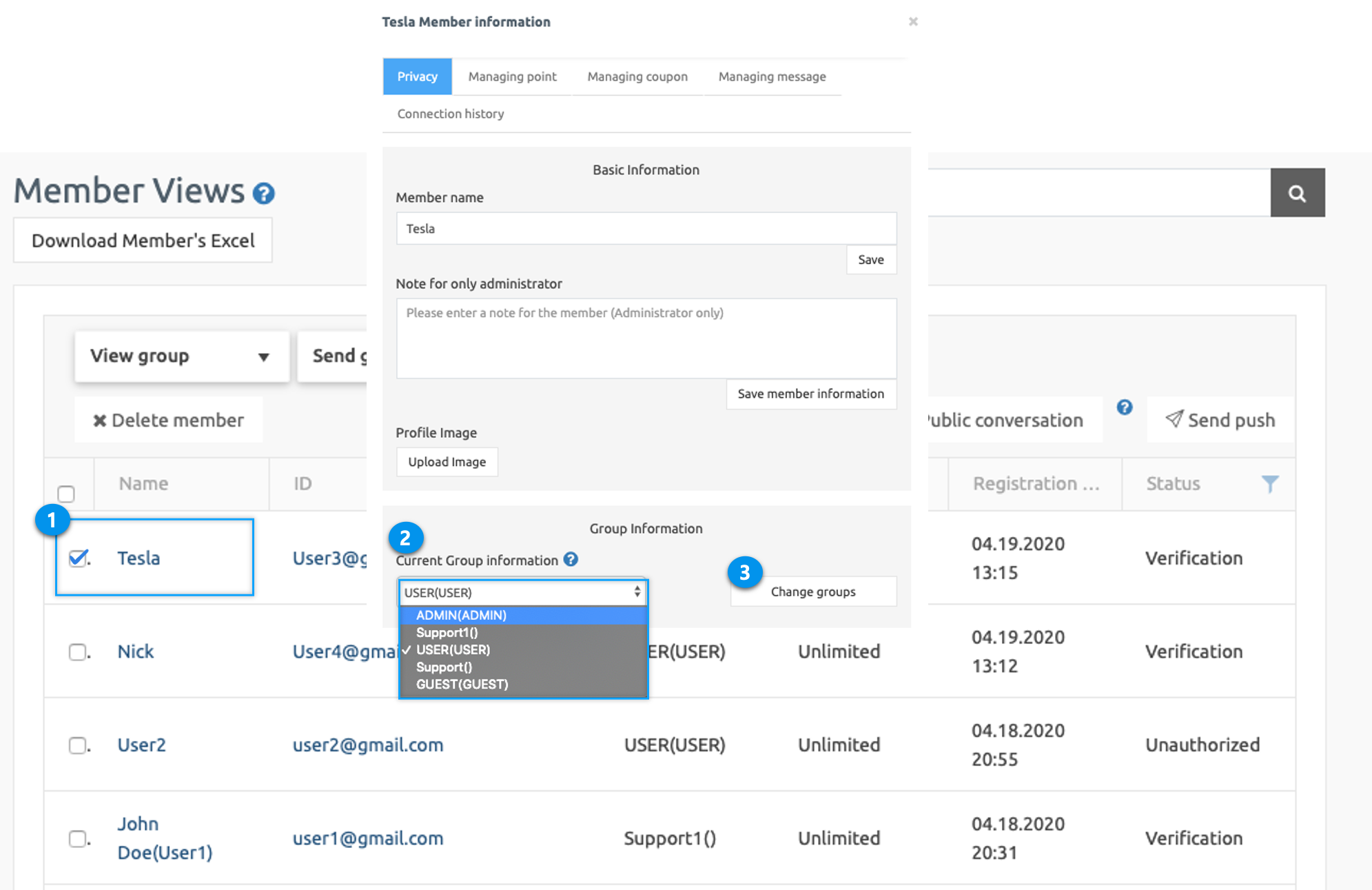Select ADMIN(ADMIN) from group list

click(461, 615)
